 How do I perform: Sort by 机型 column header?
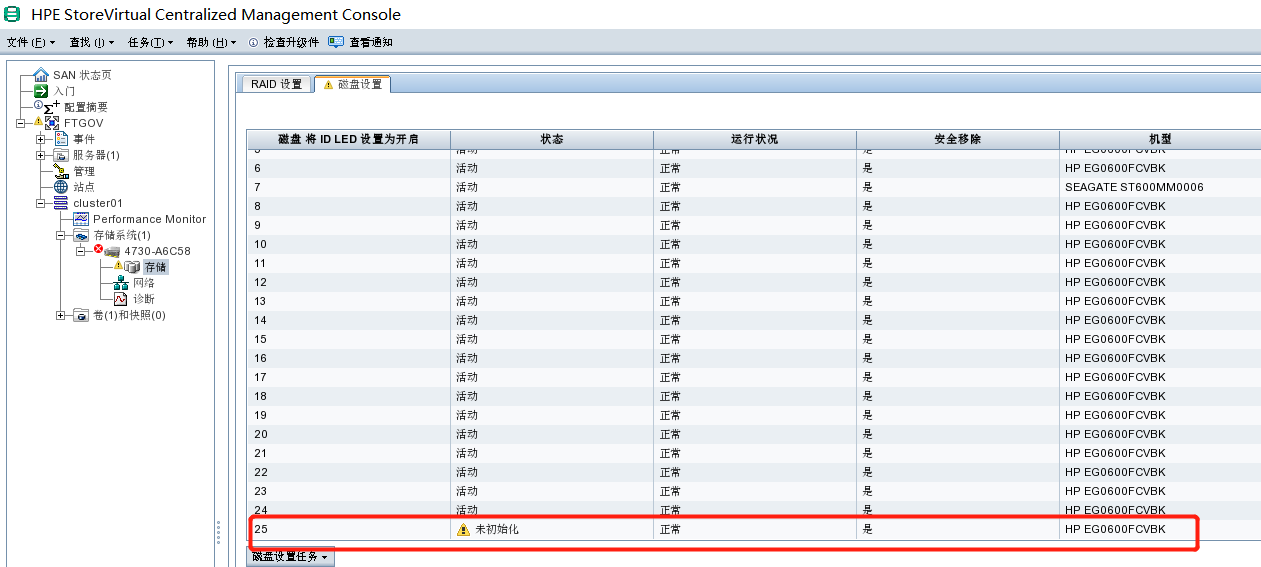click(x=1160, y=139)
